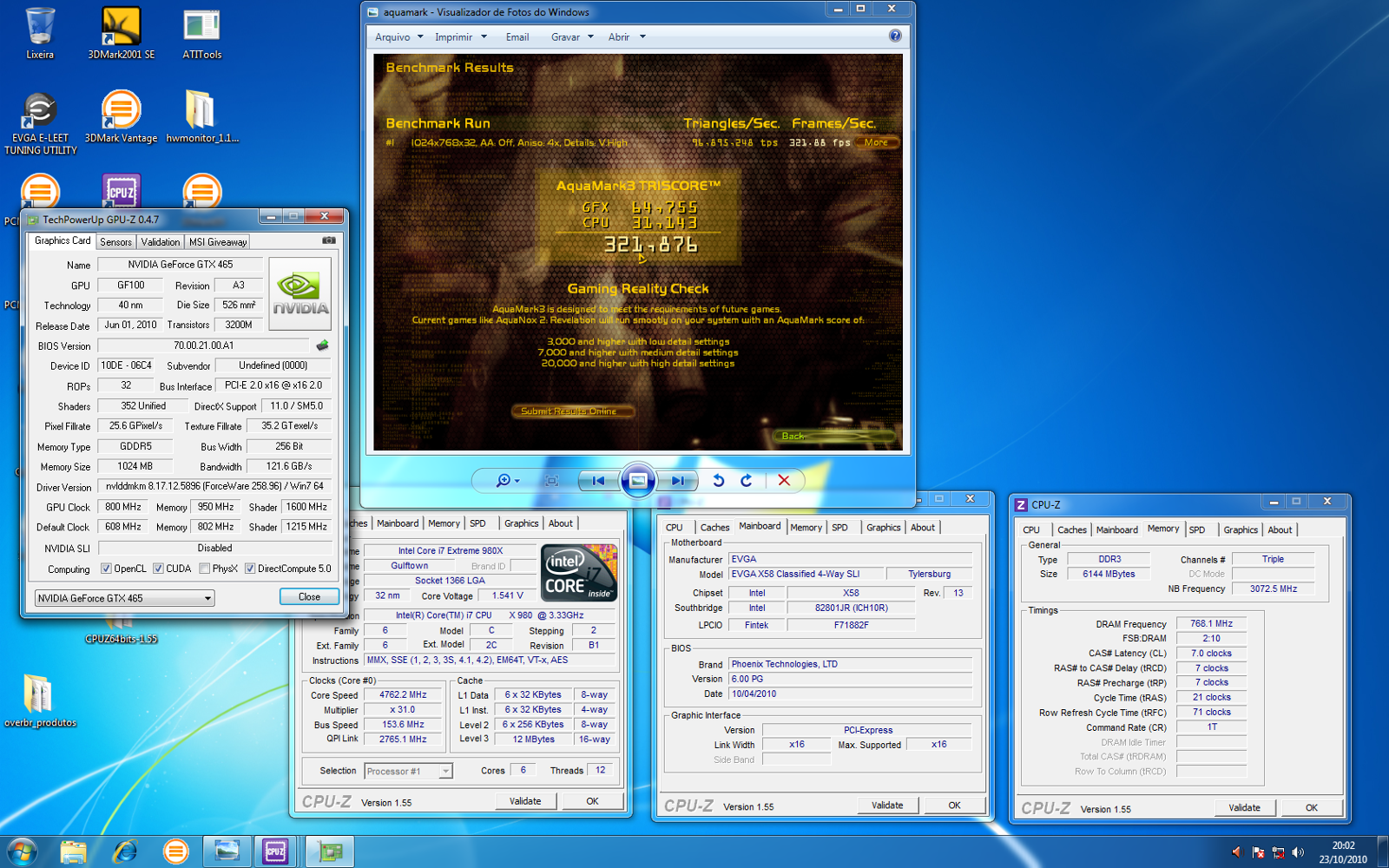Select Graphics tab in rightmost CPU-Z window

pos(1241,529)
